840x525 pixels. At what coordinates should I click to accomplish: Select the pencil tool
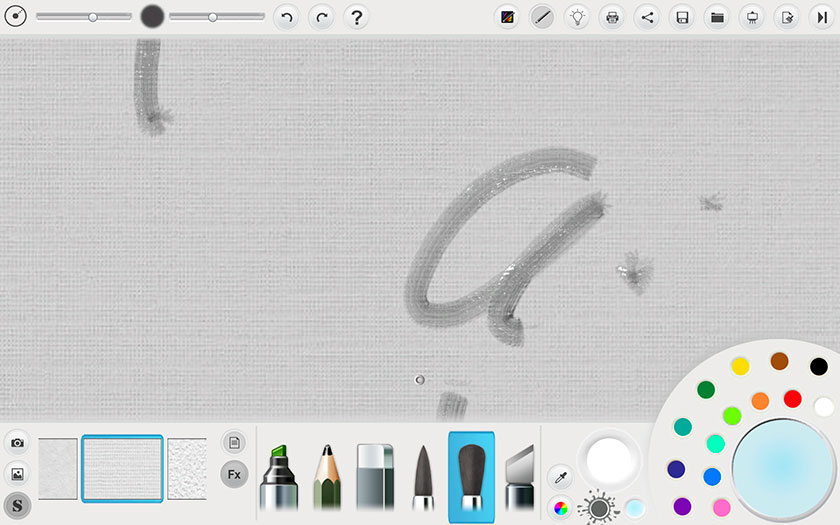[x=327, y=477]
